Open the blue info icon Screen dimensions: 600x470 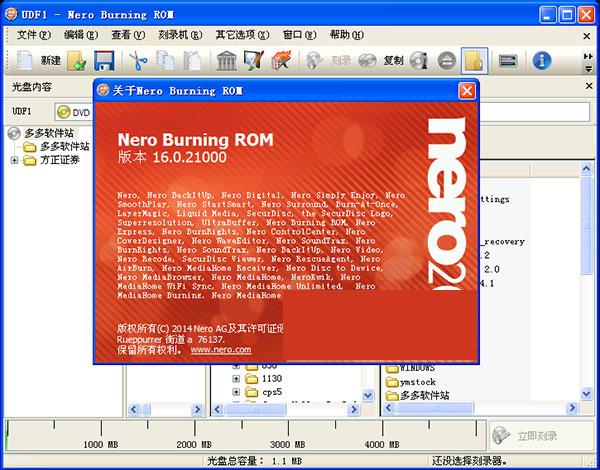pos(542,60)
